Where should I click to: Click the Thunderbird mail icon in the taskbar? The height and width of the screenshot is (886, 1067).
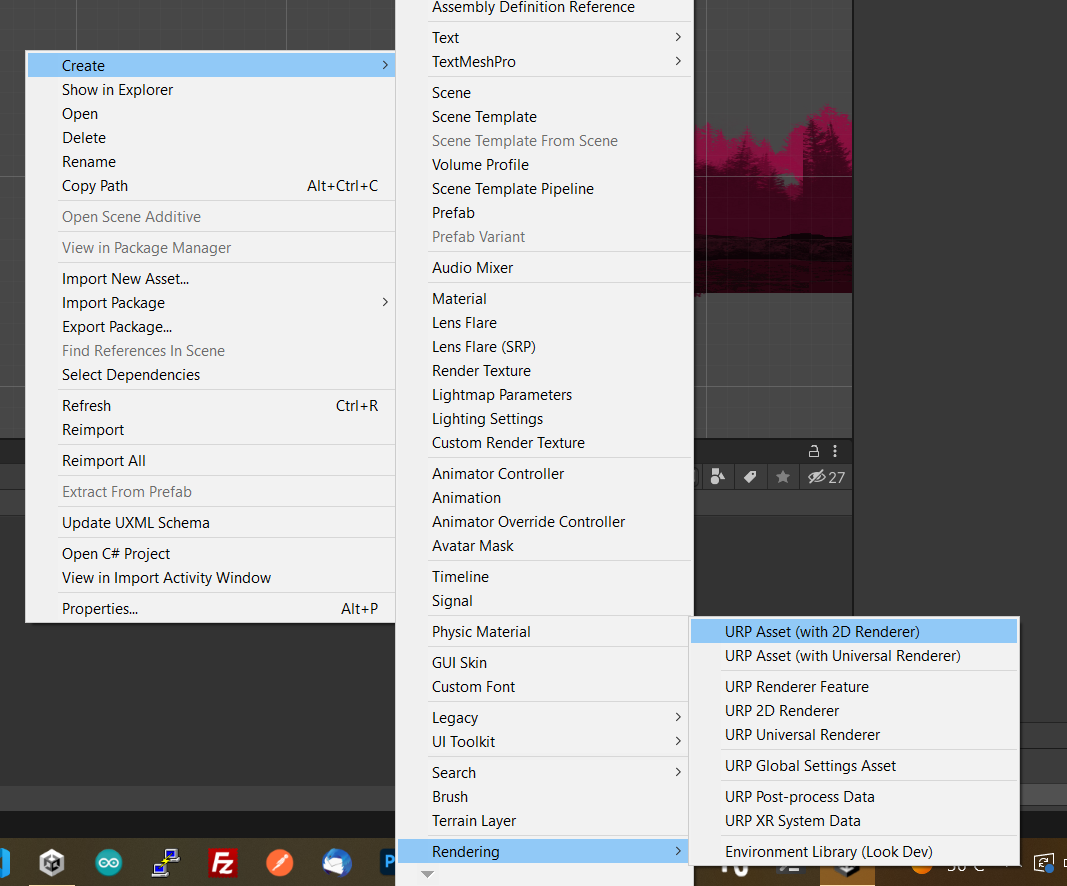[336, 863]
